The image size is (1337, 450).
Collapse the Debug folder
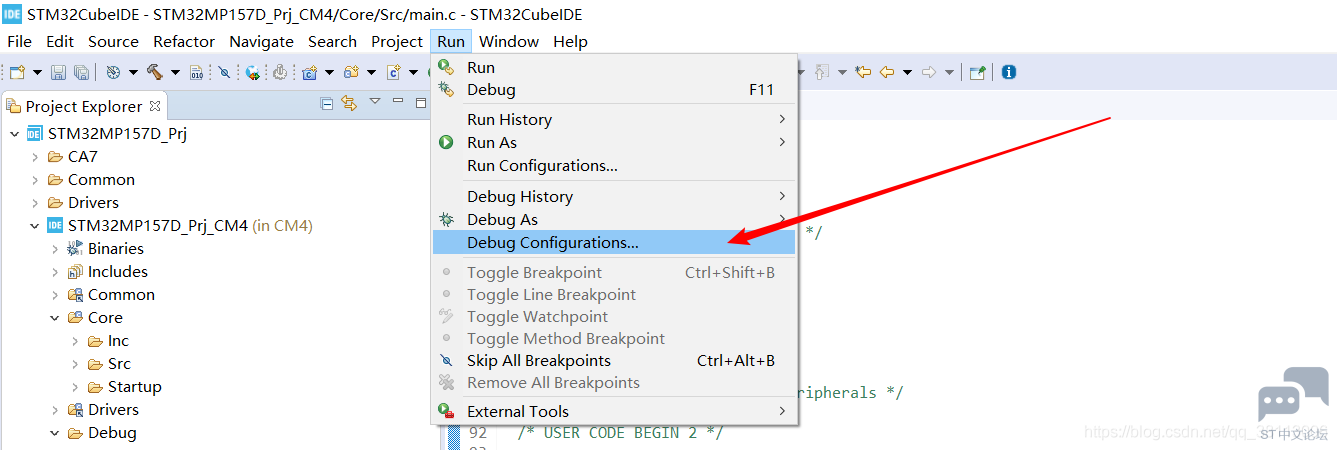pyautogui.click(x=55, y=433)
